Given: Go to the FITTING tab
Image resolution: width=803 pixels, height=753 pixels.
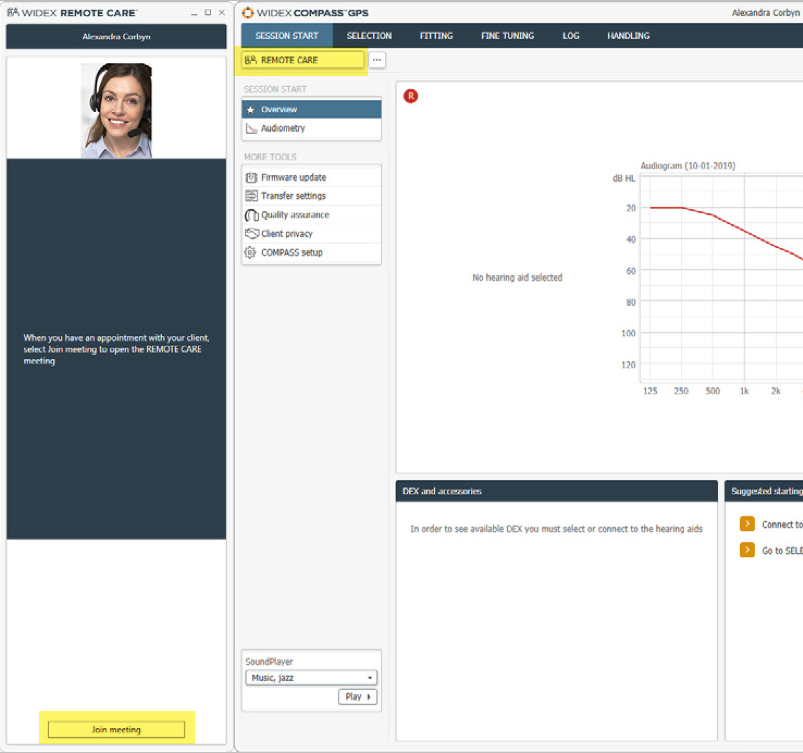Looking at the screenshot, I should pos(436,36).
